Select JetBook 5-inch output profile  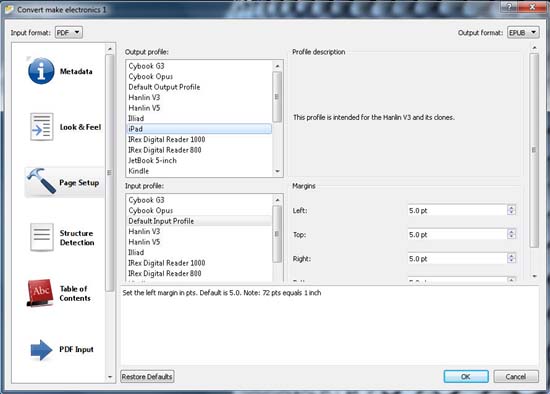199,161
